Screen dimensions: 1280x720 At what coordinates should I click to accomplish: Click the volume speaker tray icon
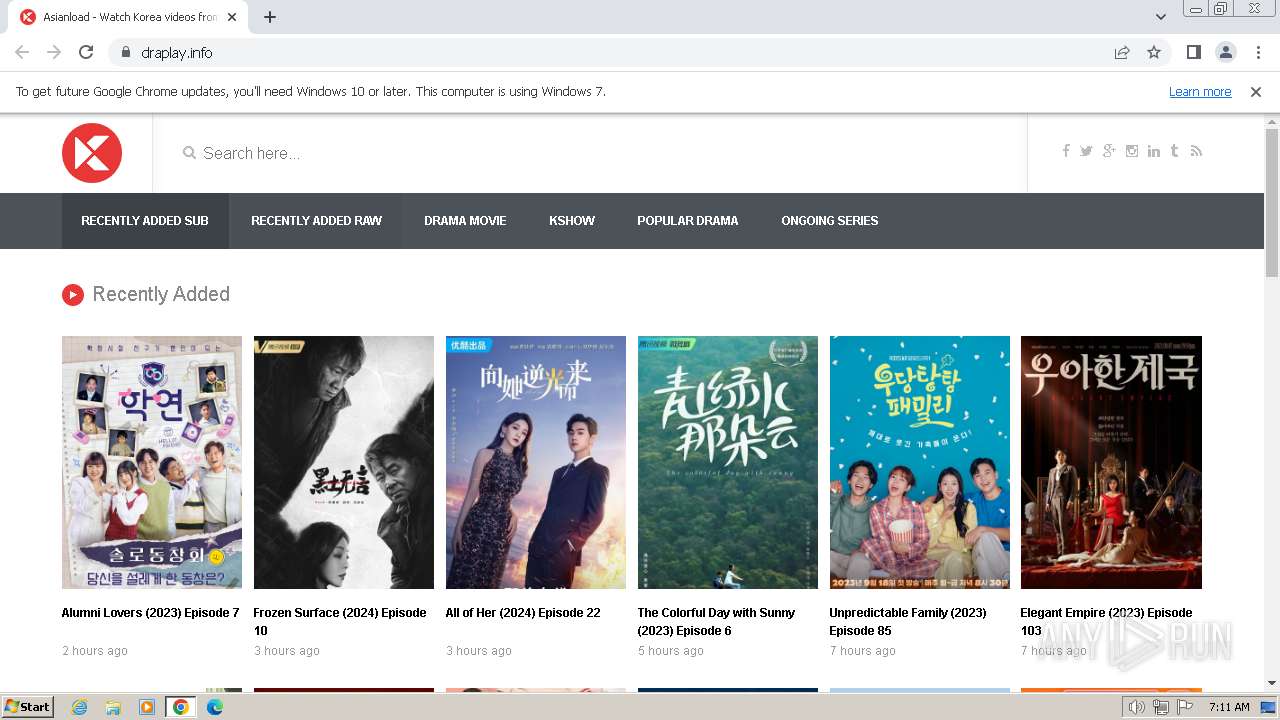click(x=1137, y=707)
